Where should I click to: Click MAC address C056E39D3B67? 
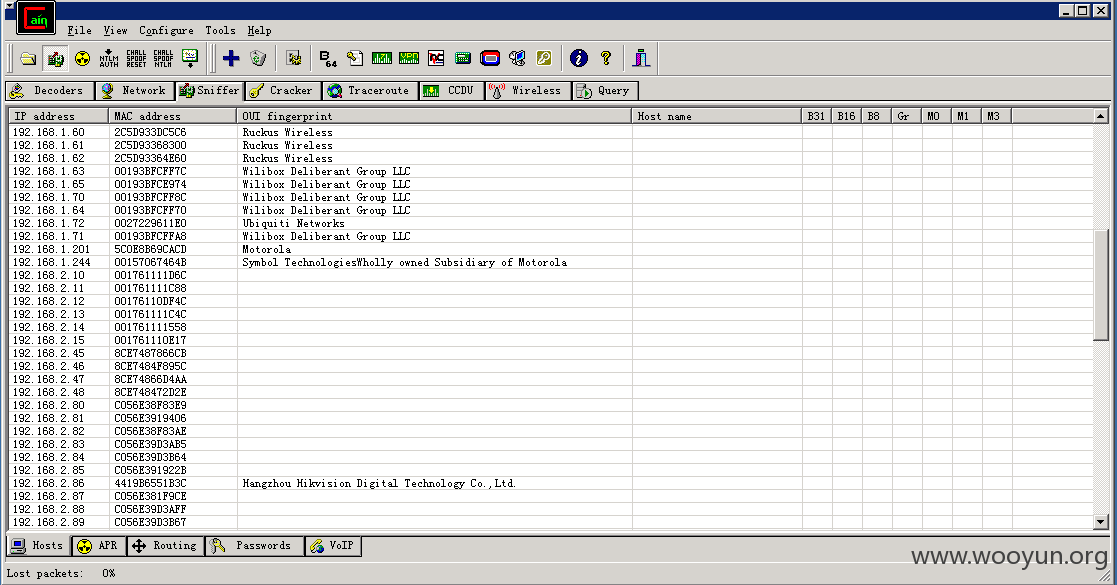150,522
